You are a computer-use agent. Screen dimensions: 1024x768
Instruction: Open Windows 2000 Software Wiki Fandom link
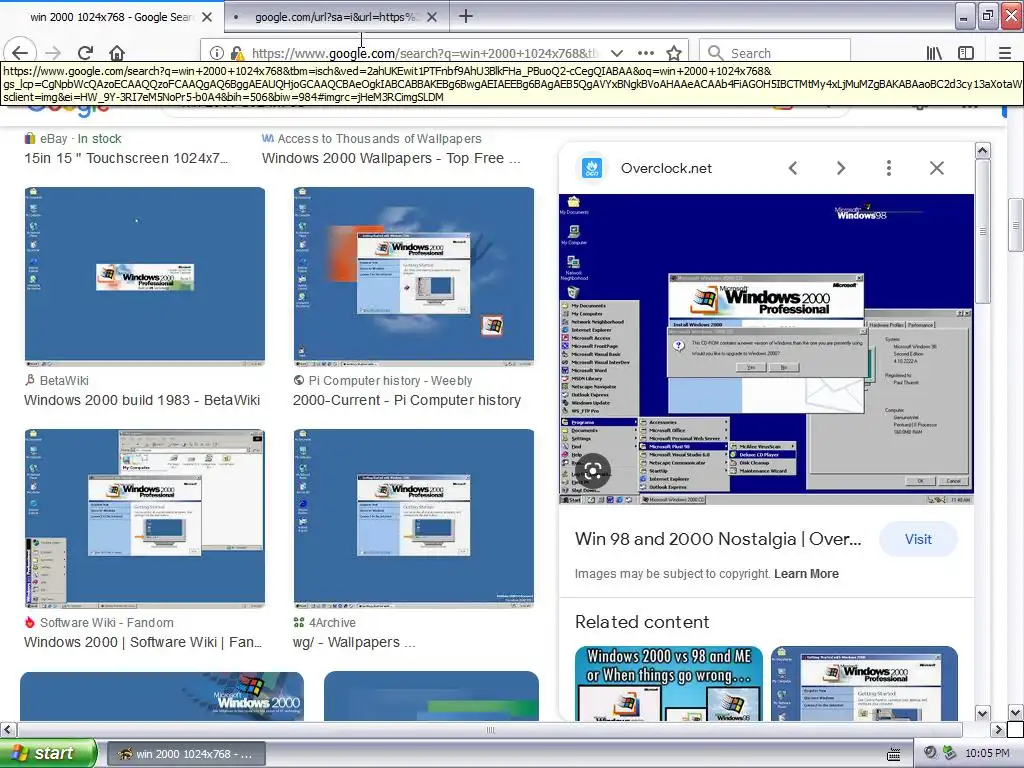tap(143, 642)
